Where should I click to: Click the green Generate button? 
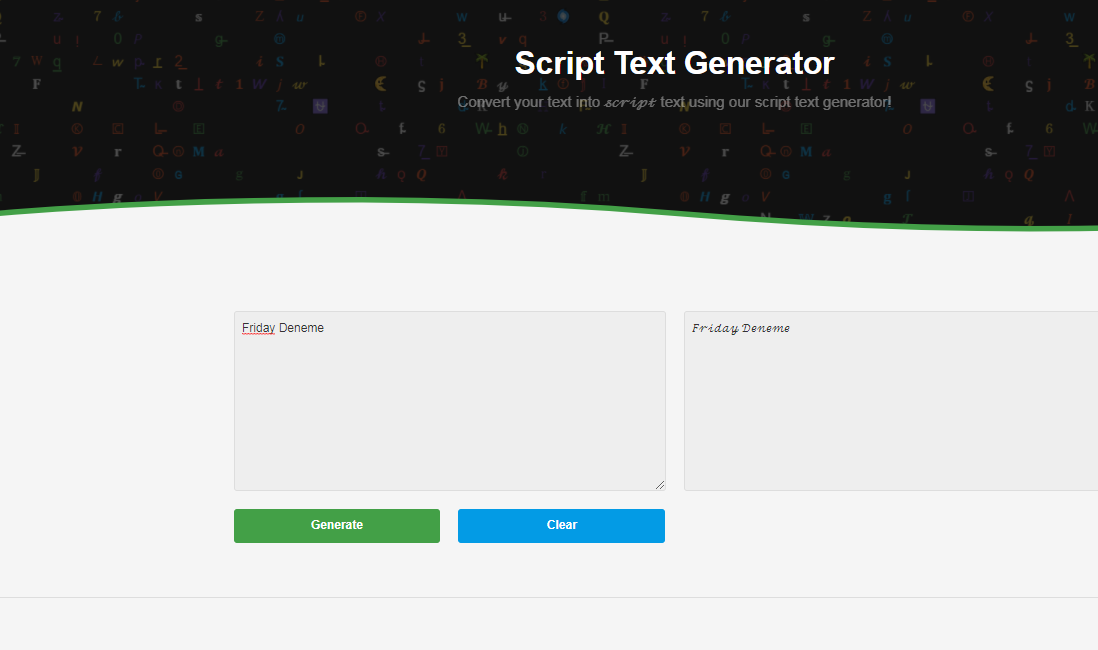[x=336, y=525]
